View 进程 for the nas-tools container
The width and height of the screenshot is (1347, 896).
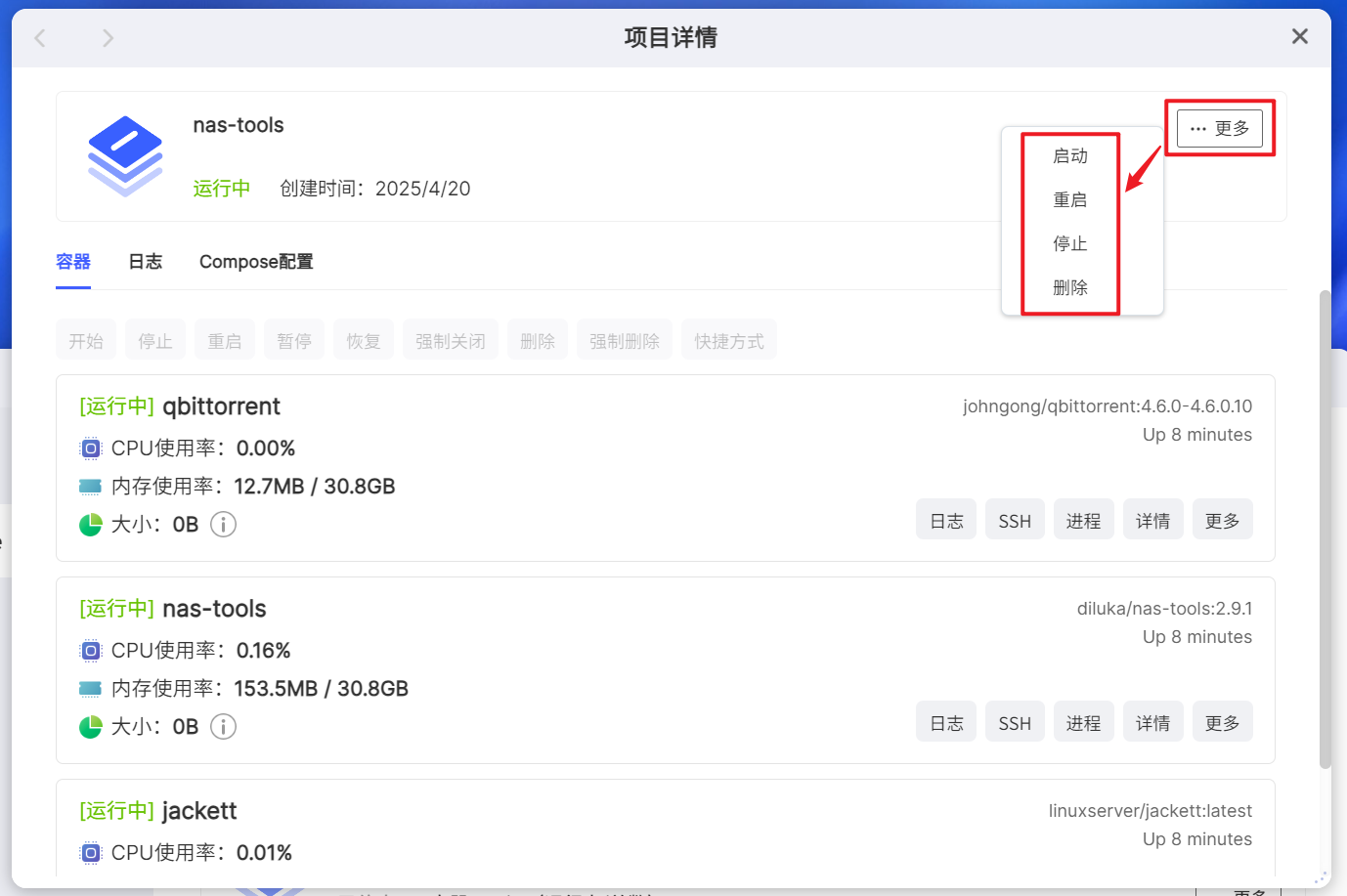coord(1084,722)
